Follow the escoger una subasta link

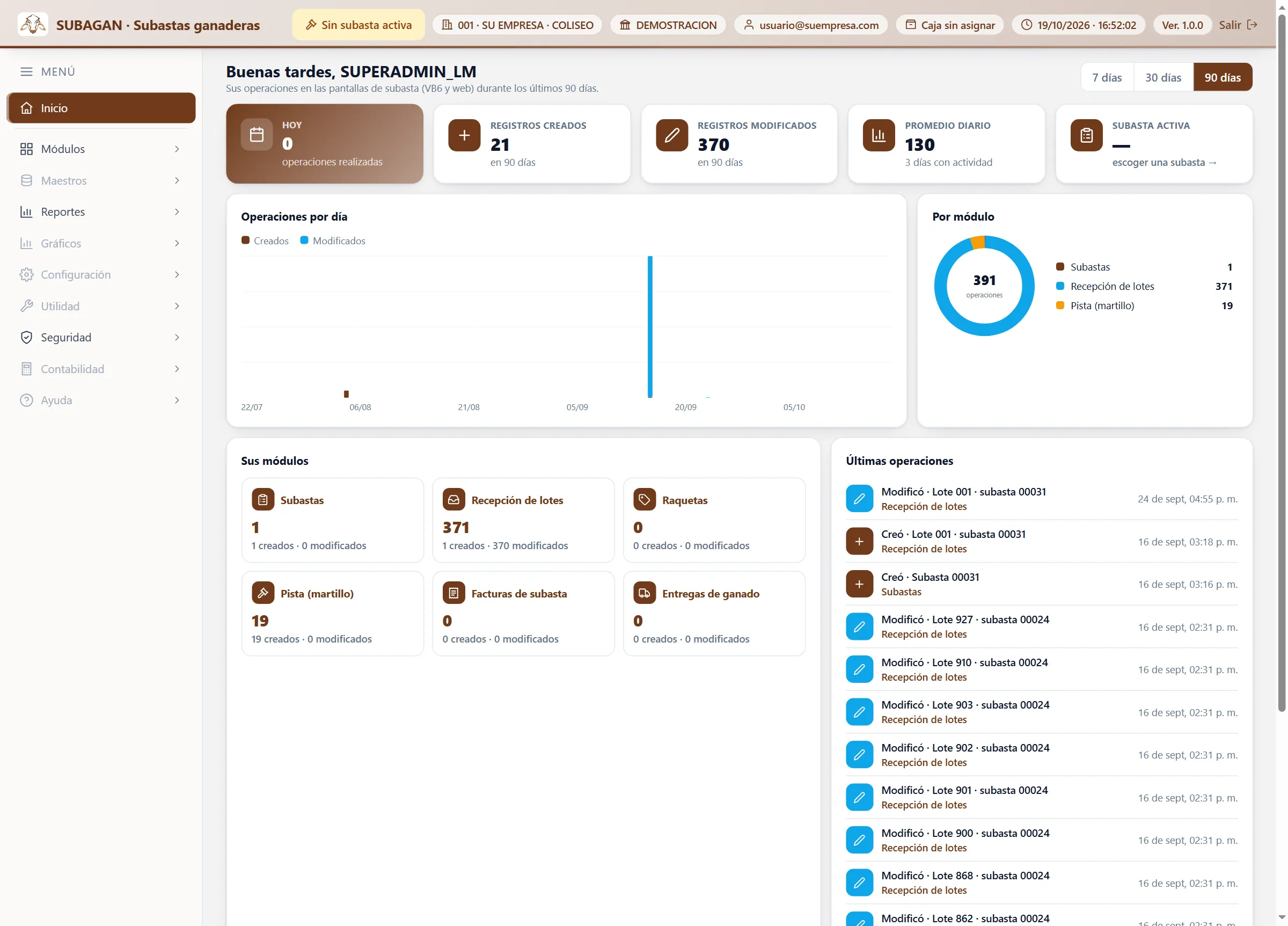tap(1164, 163)
